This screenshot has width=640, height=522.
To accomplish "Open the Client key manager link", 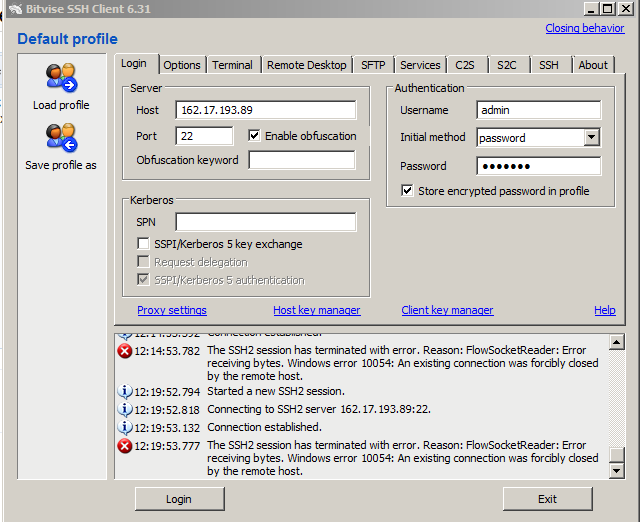I will point(447,310).
